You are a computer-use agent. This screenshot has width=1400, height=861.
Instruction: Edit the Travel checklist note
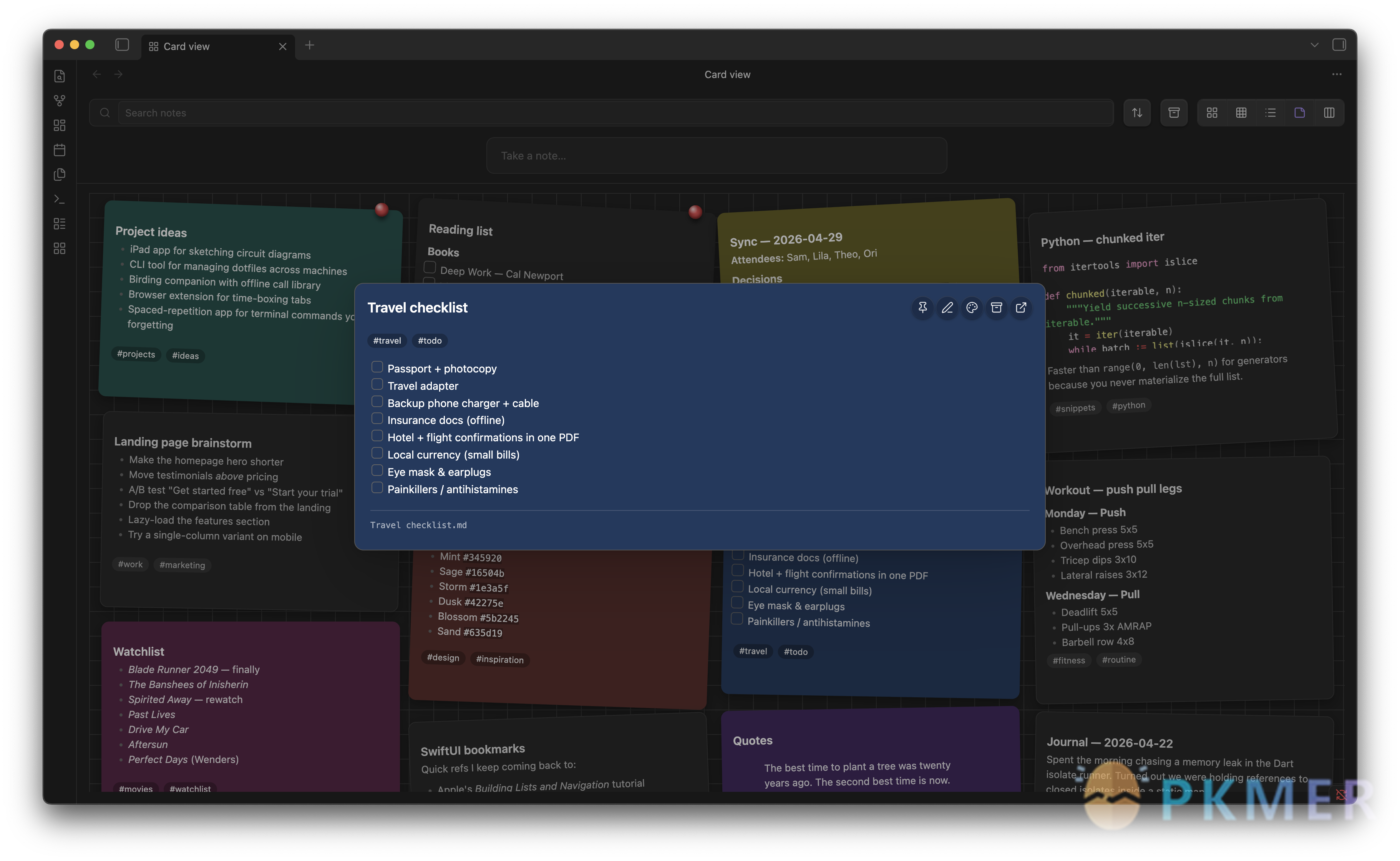tap(947, 307)
